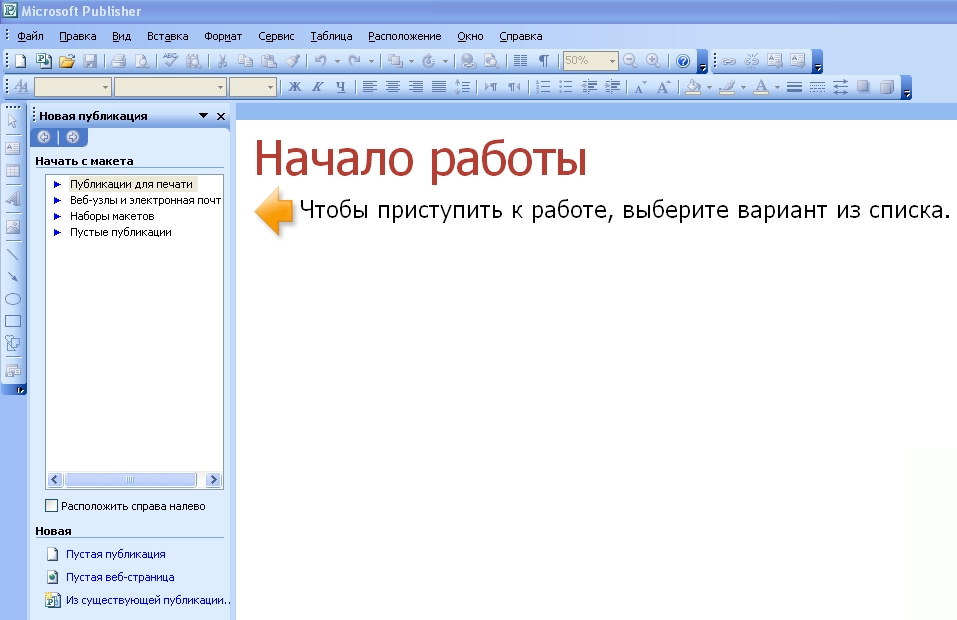Click the task pane Forward arrow button

[x=73, y=137]
